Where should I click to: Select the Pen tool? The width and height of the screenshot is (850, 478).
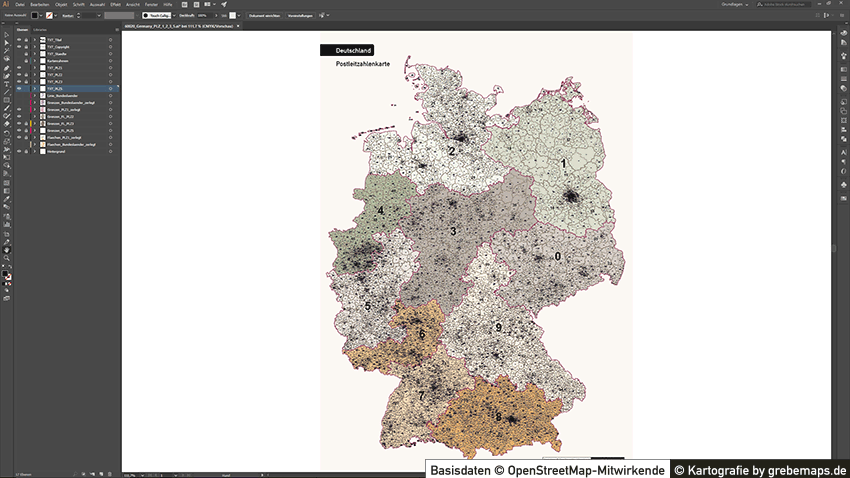pos(6,68)
